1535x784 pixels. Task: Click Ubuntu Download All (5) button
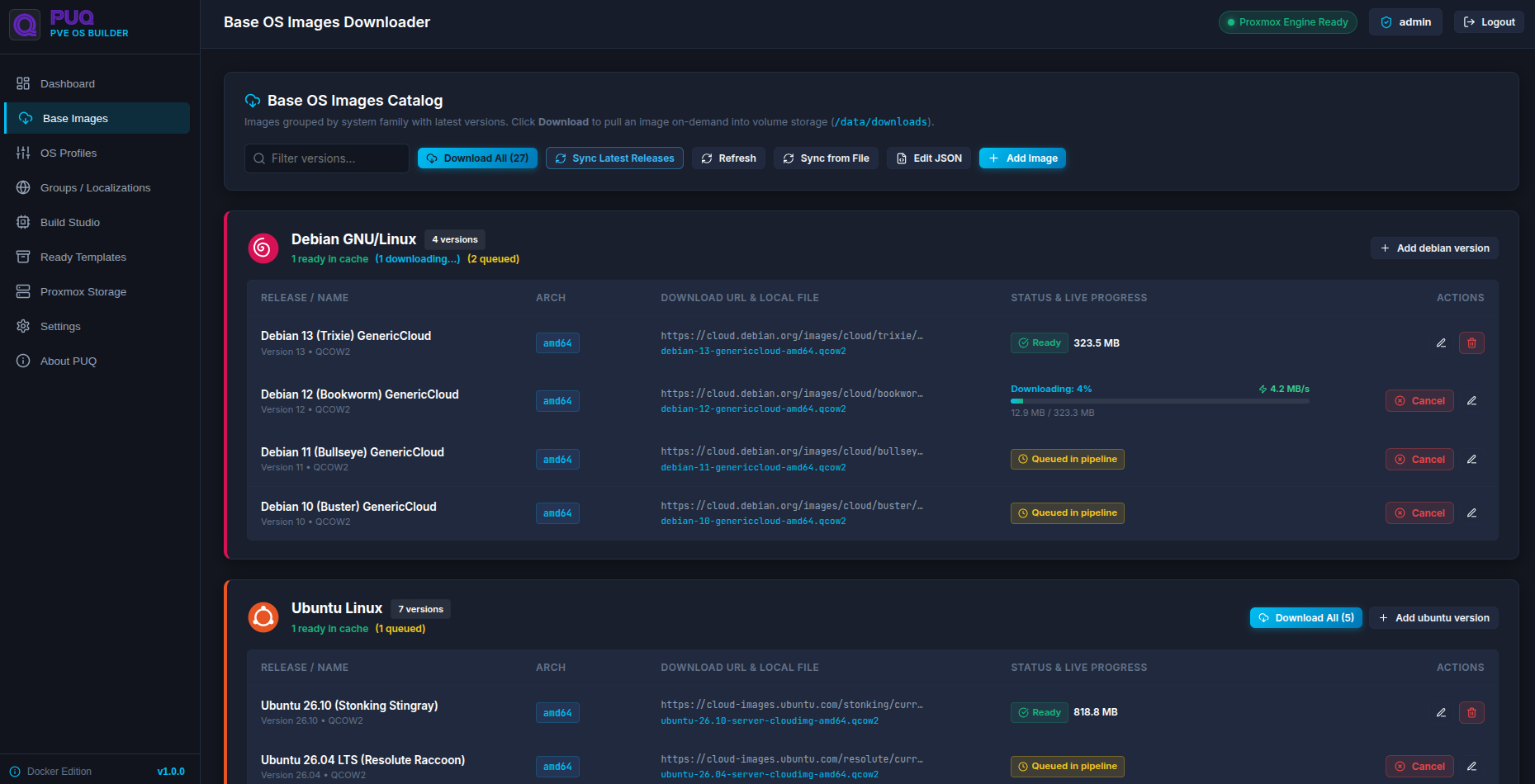coord(1305,618)
